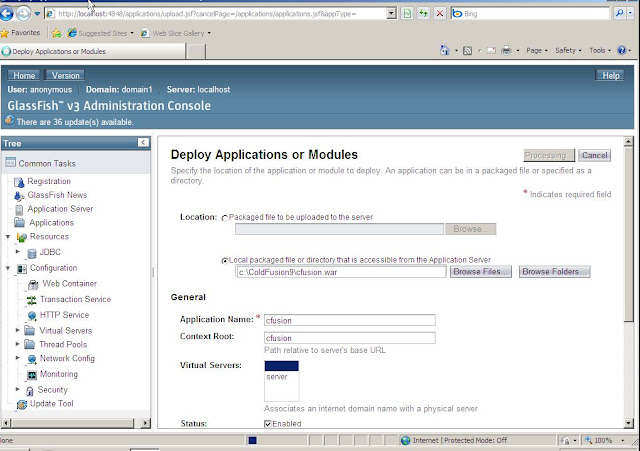The width and height of the screenshot is (640, 451).
Task: Click the Bing search magnifier icon
Action: [619, 13]
